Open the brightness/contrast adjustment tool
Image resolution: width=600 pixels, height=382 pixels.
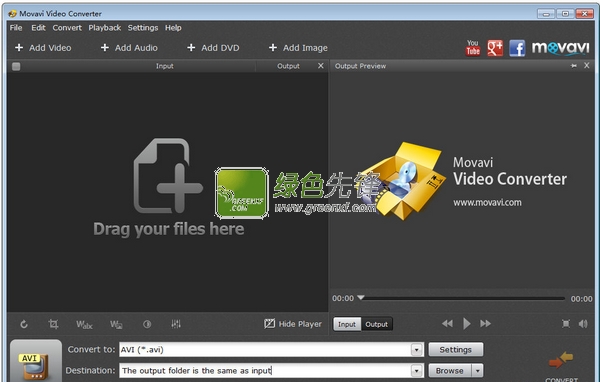tap(147, 324)
